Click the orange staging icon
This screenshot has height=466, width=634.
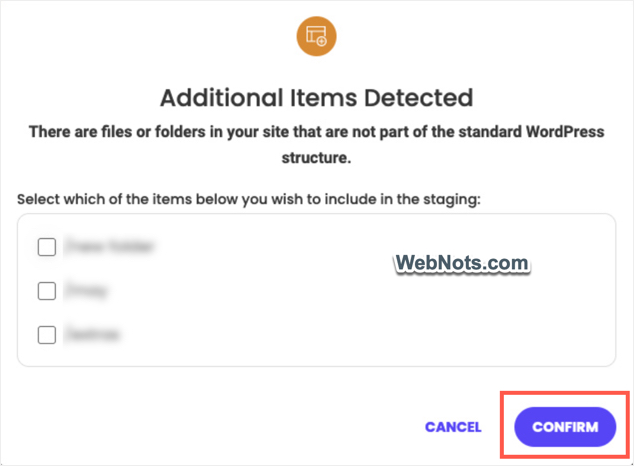click(x=316, y=37)
